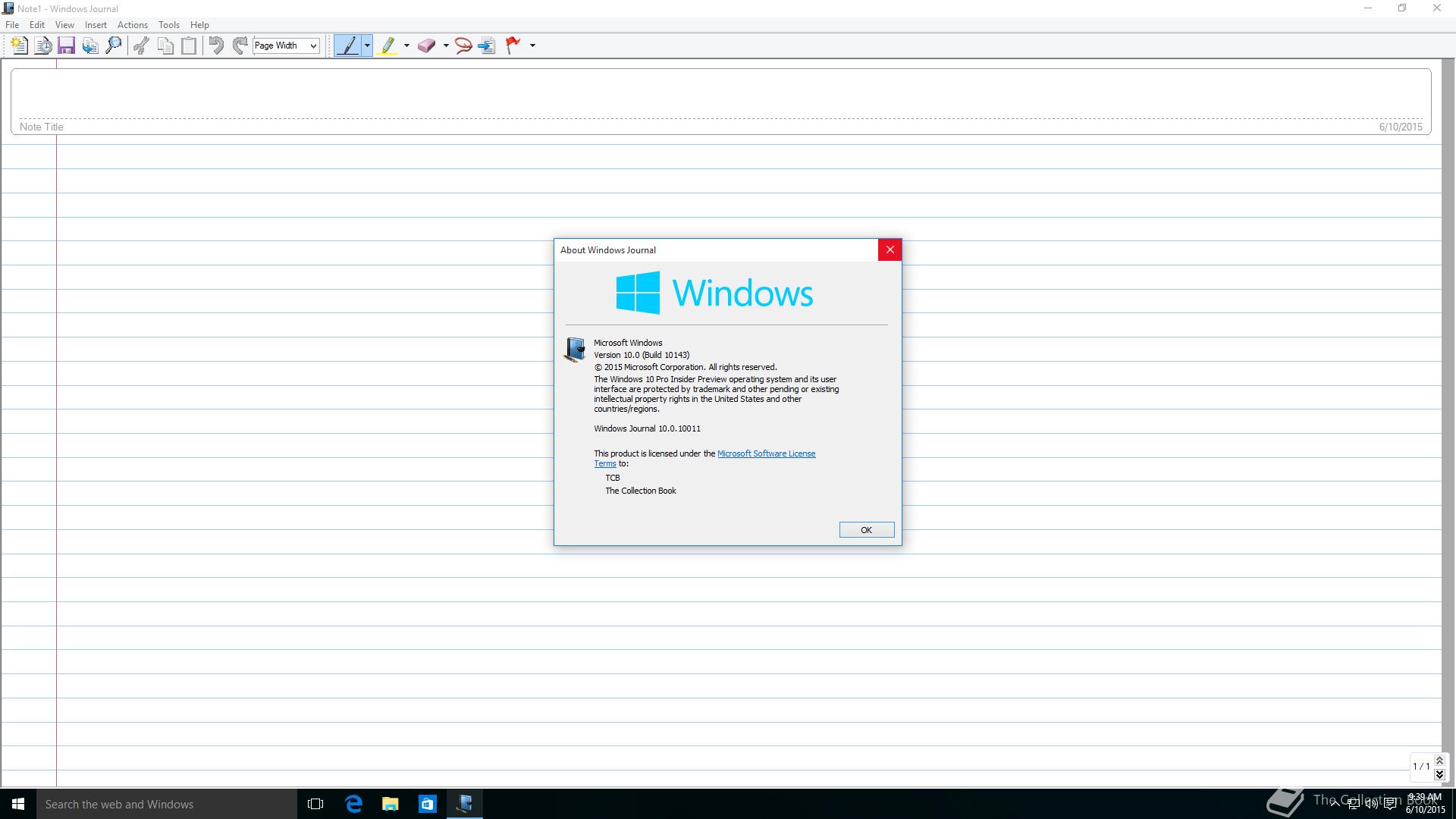Click the Copy icon in toolbar

pos(165,45)
